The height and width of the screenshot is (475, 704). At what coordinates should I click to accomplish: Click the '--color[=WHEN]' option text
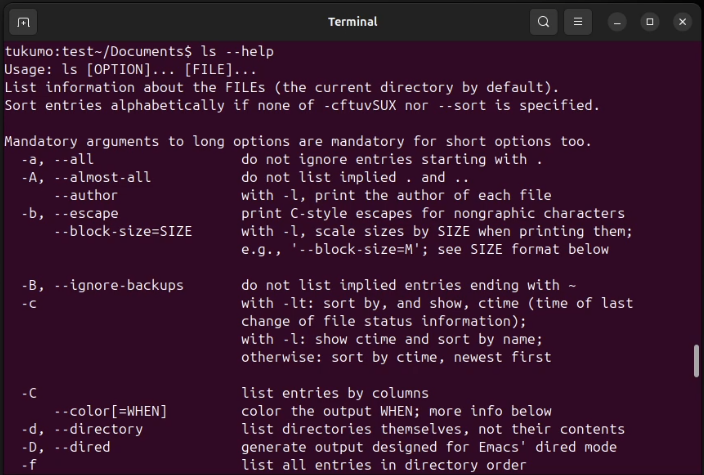[x=110, y=411]
